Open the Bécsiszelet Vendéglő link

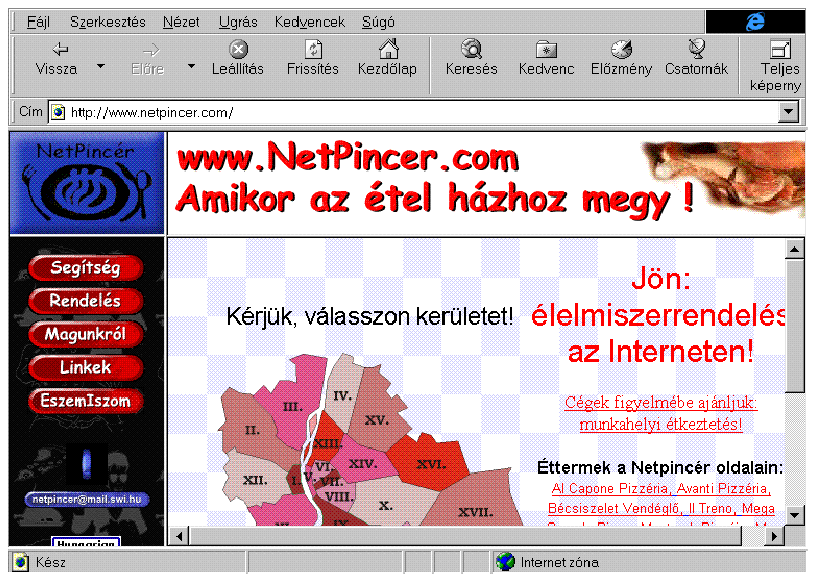tap(615, 508)
